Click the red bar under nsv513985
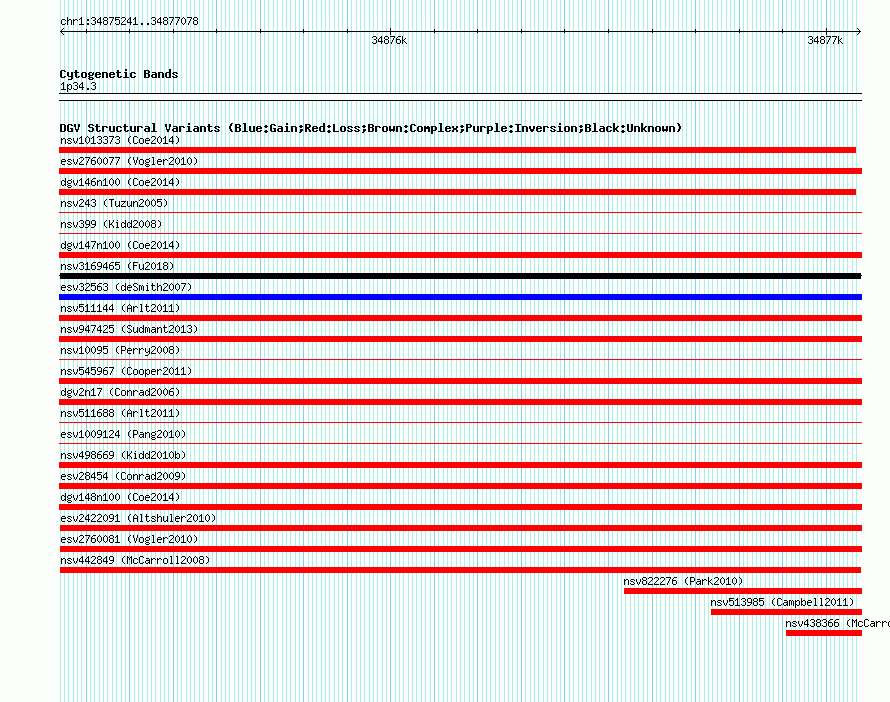The image size is (890, 702). 786,612
